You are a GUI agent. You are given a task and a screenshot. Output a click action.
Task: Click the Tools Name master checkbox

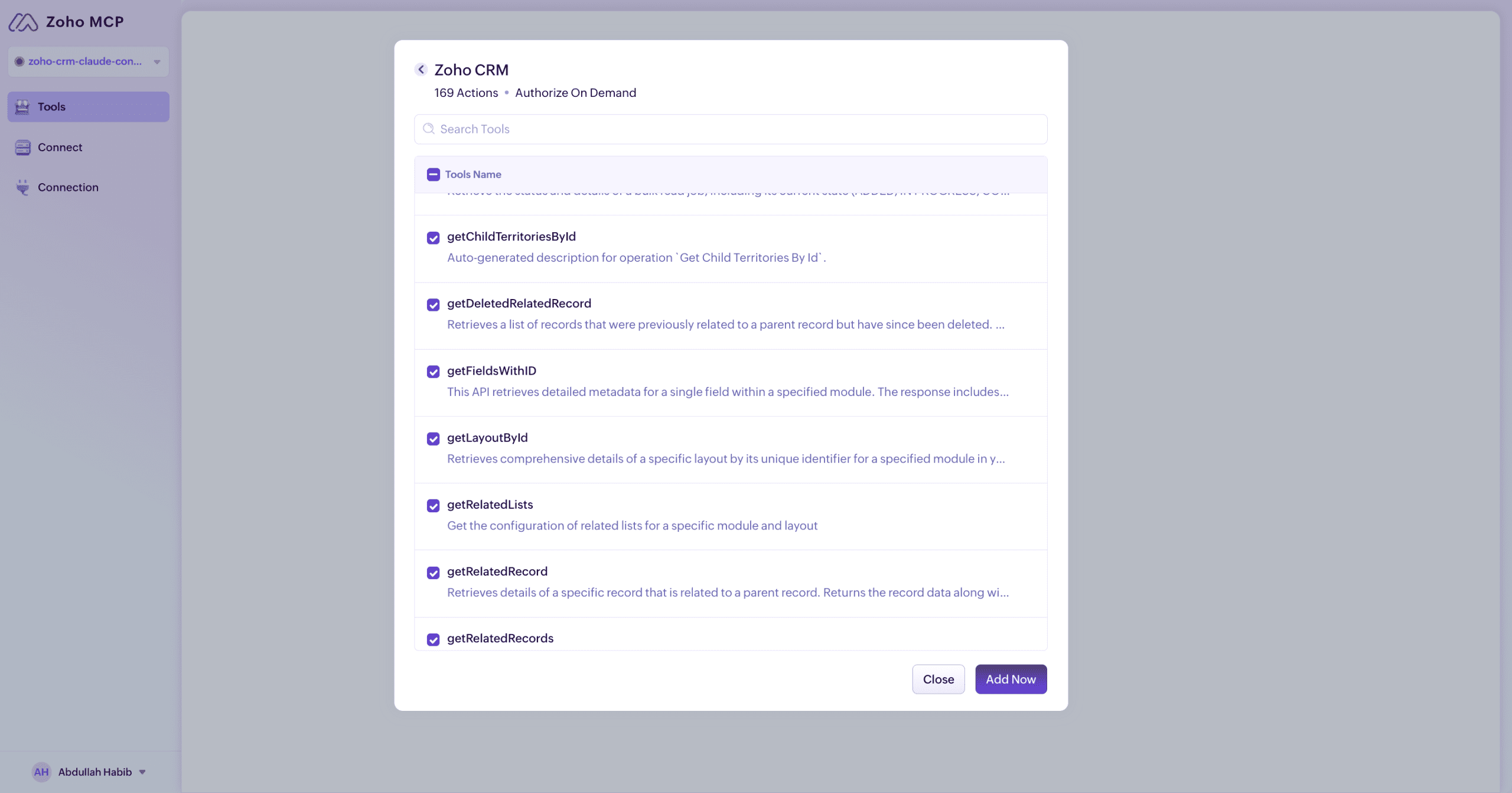(434, 174)
